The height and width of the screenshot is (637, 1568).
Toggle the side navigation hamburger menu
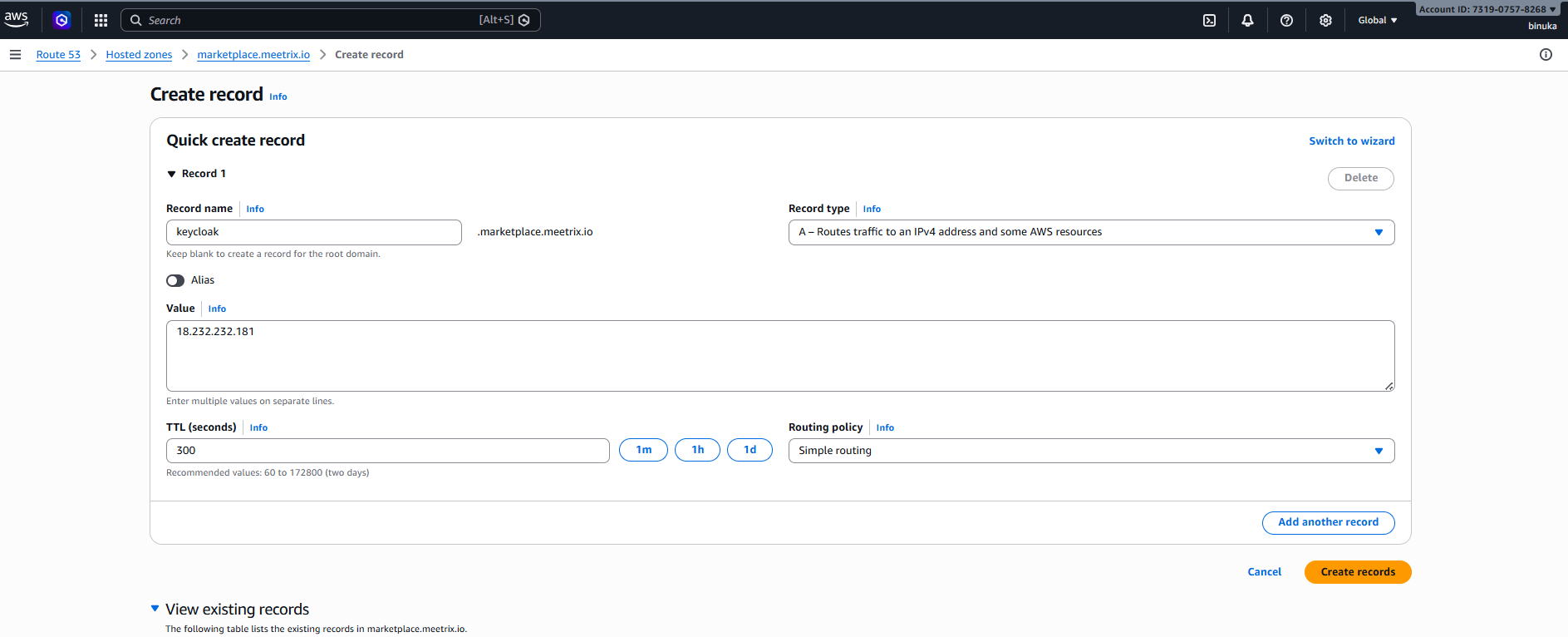(15, 55)
